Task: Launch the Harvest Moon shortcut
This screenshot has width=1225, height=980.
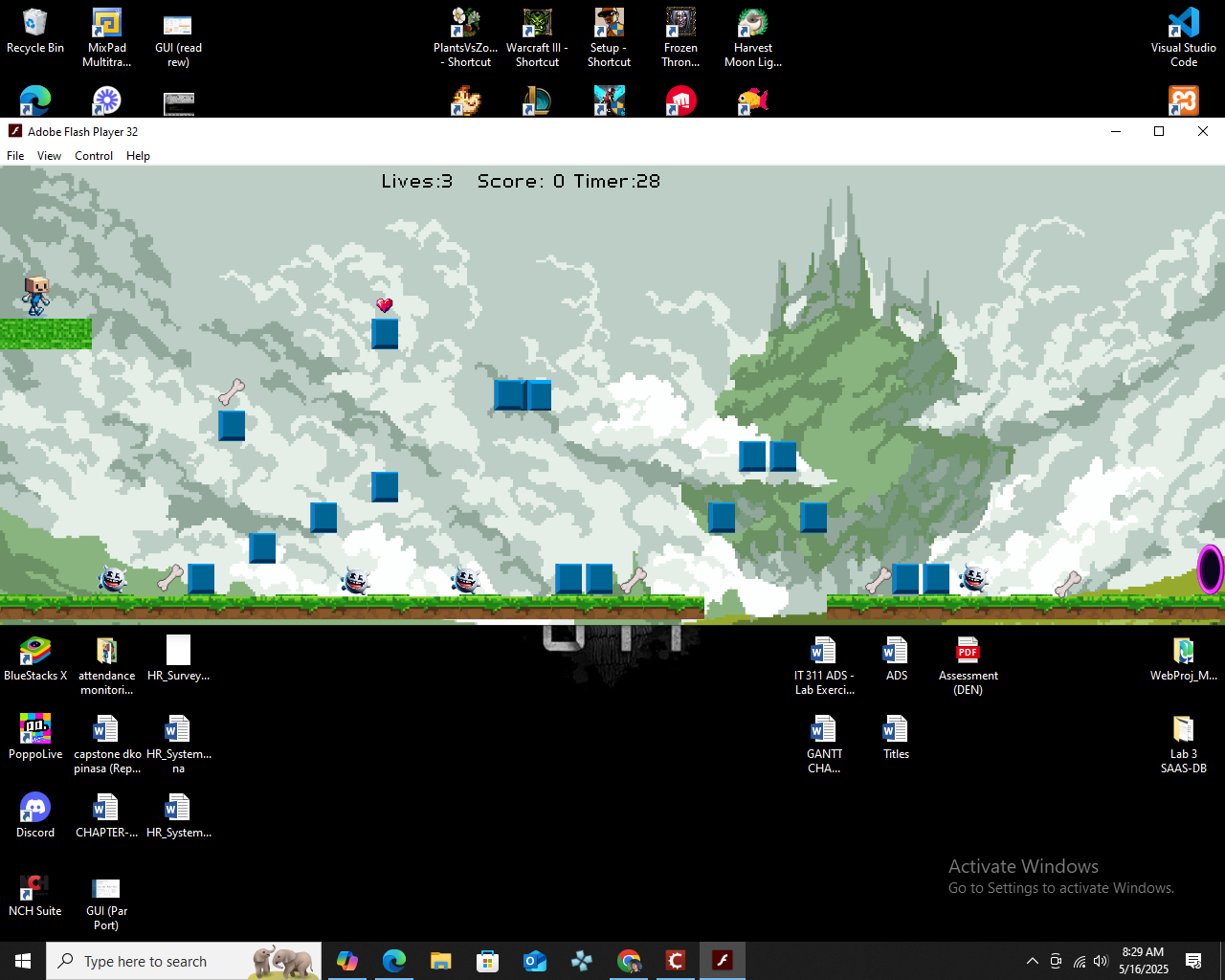Action: 753,36
